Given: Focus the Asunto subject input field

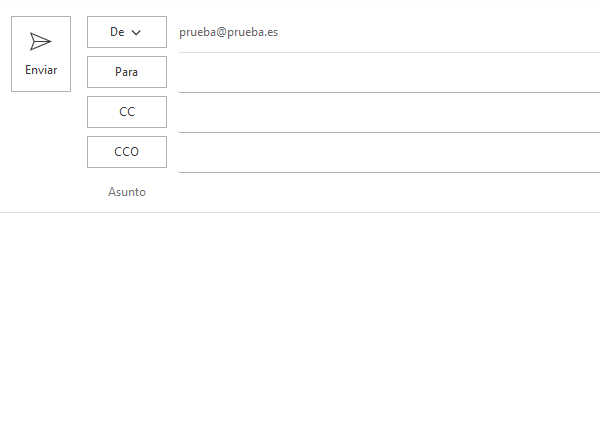Looking at the screenshot, I should pos(389,192).
